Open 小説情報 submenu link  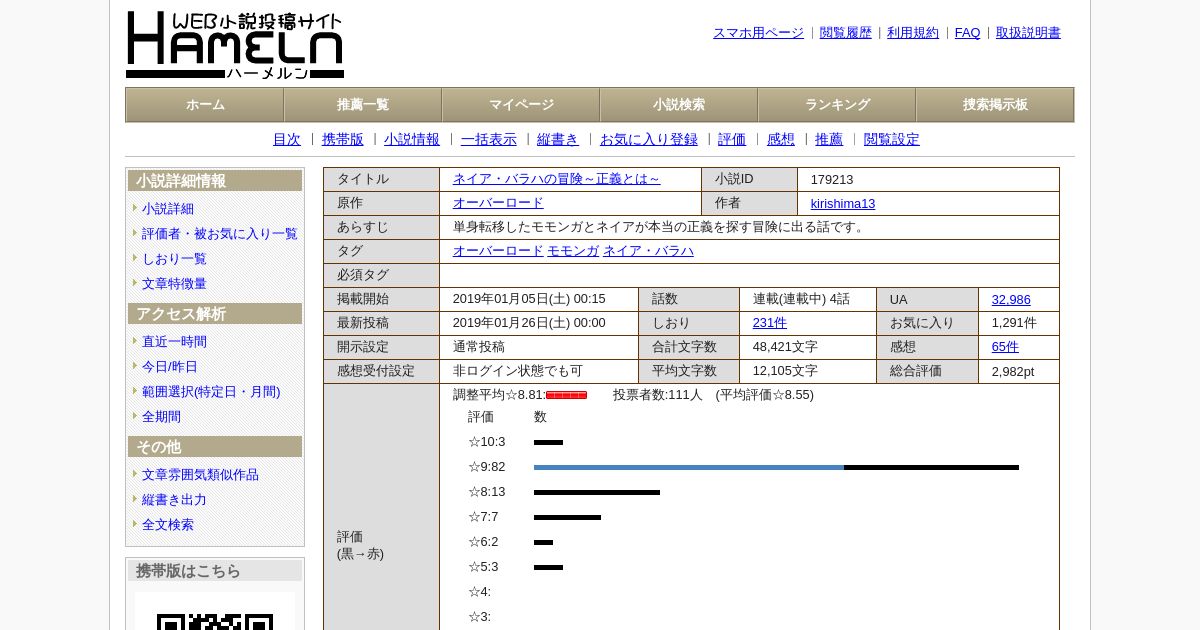point(412,139)
